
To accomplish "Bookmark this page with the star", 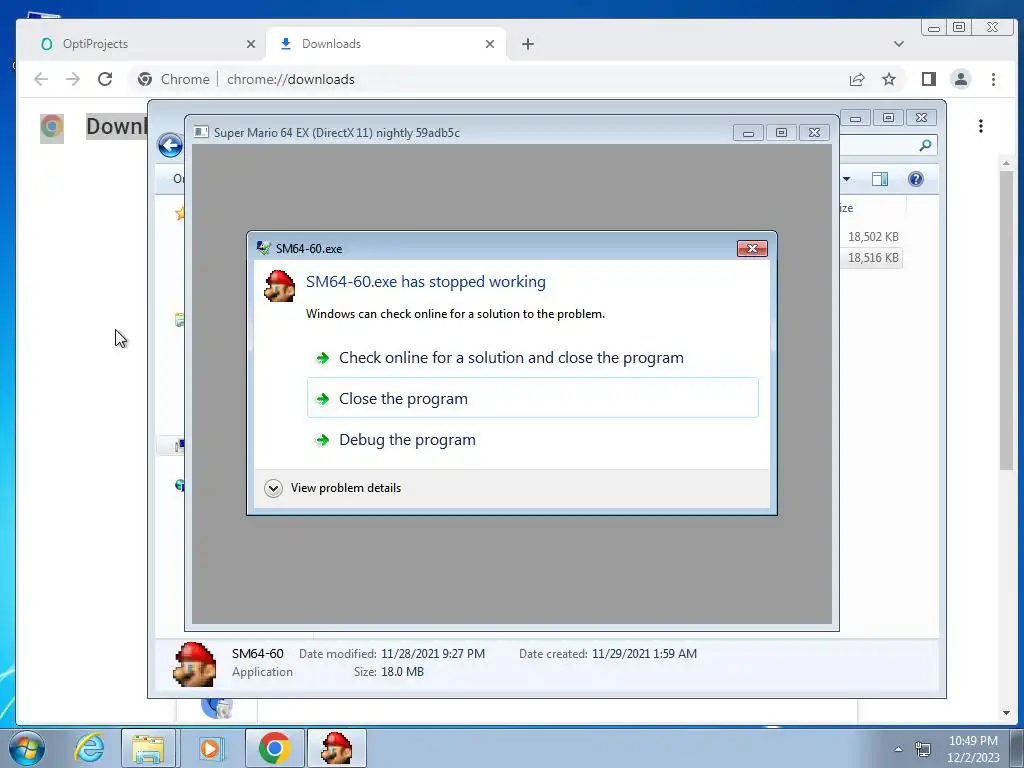I will (x=889, y=79).
